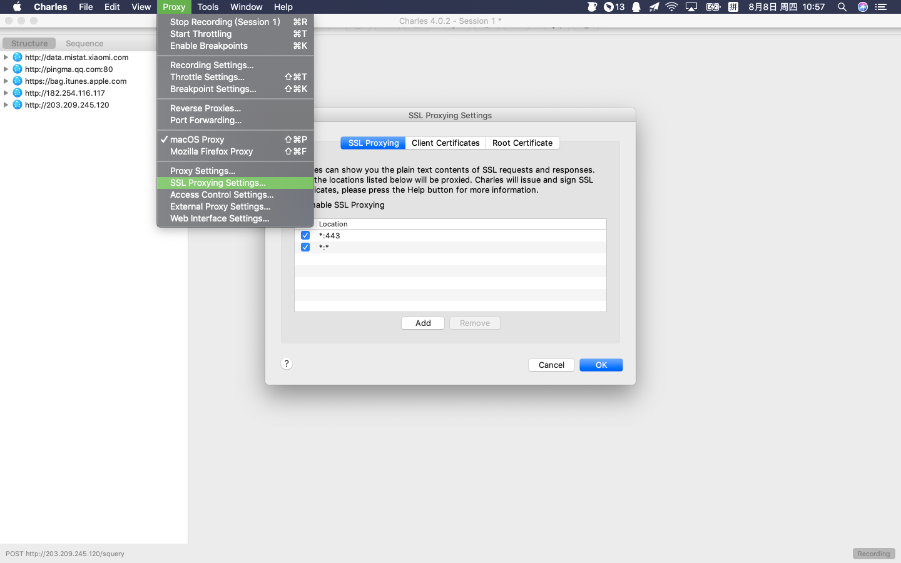Open the Wi-Fi status menu
This screenshot has width=901, height=563.
coord(672,7)
